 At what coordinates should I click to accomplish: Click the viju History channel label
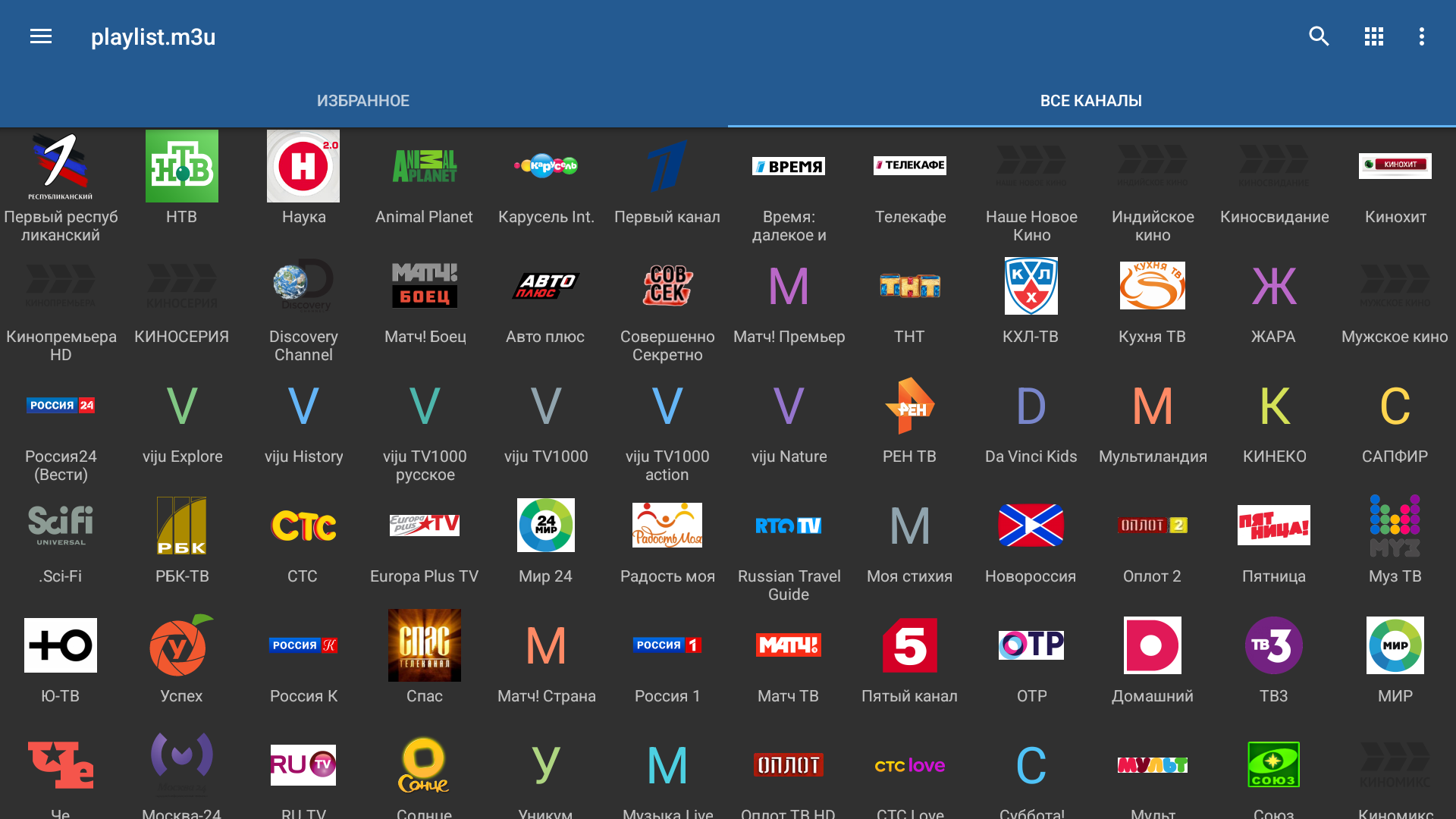click(303, 457)
